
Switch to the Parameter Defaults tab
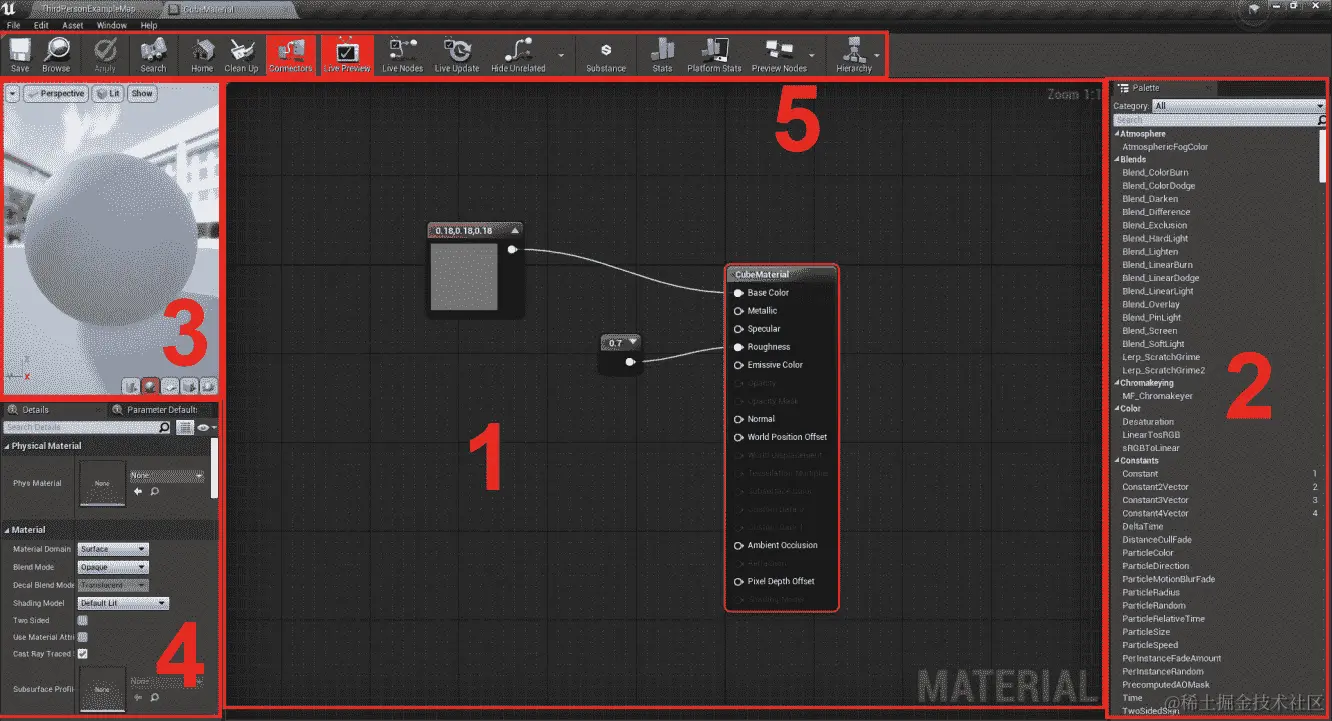pyautogui.click(x=160, y=409)
